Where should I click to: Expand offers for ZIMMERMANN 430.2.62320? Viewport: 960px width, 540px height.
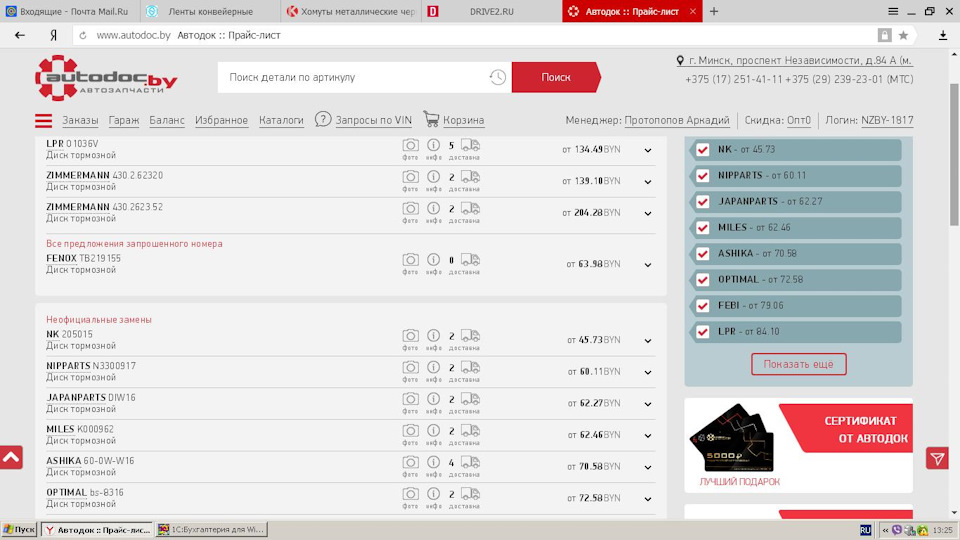point(648,182)
